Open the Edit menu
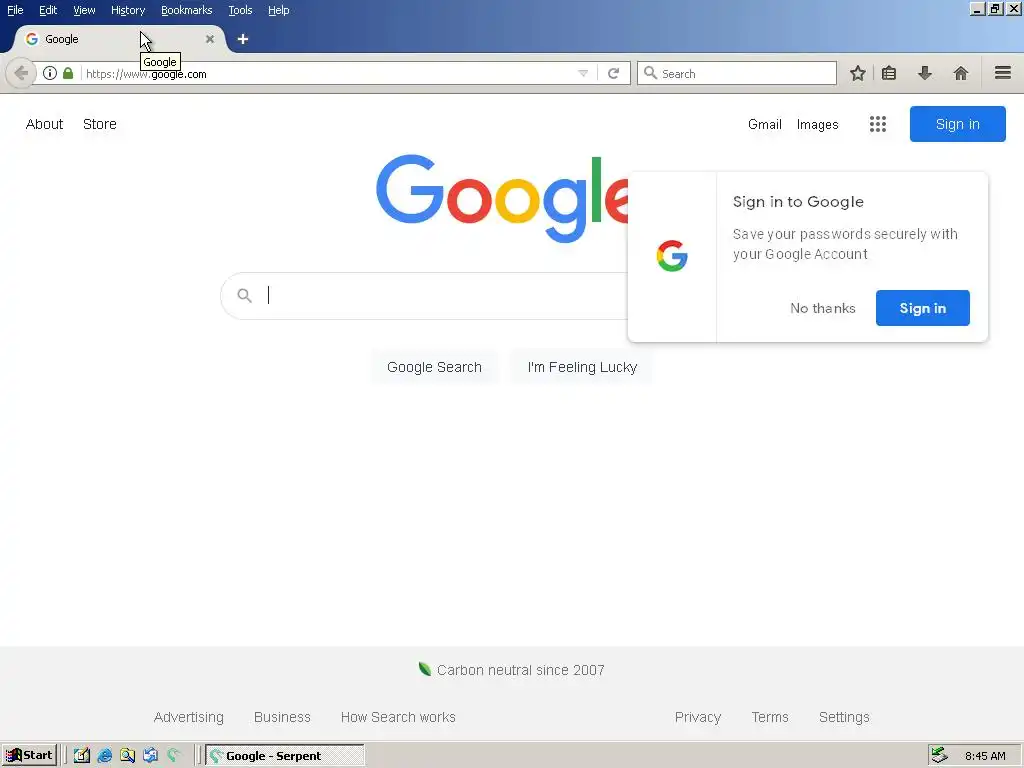Screen dimensions: 1024x768 [x=48, y=10]
